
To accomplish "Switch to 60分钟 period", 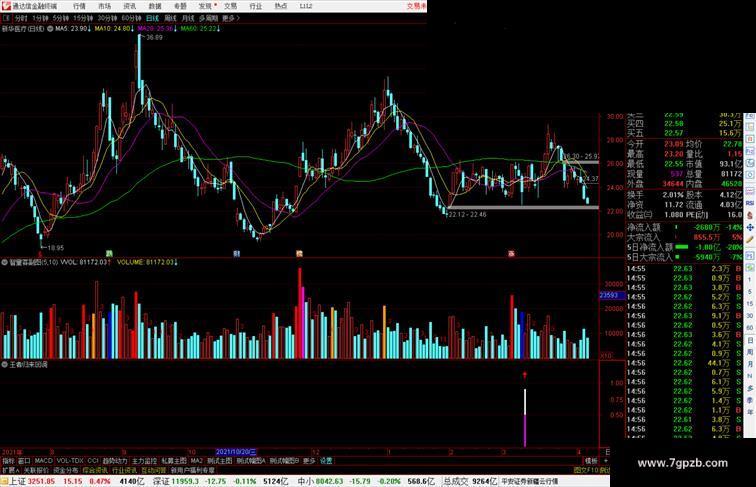I will tap(131, 18).
